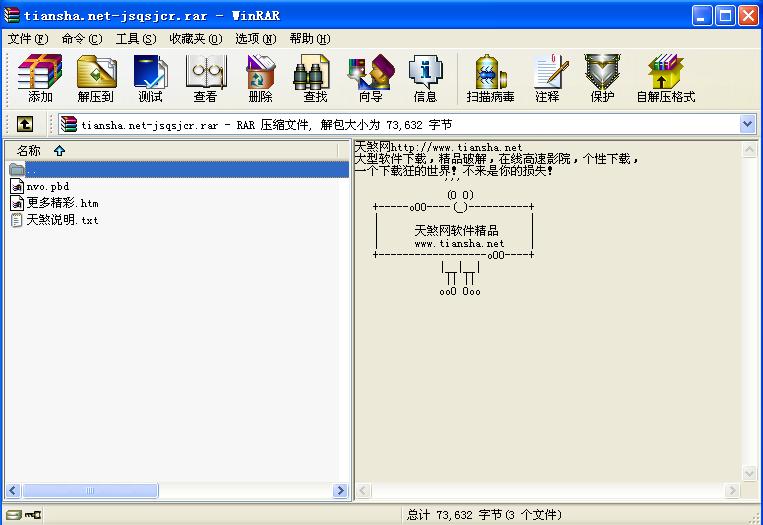763x525 pixels.
Task: Open the Comment (注释) tool
Action: coord(550,71)
